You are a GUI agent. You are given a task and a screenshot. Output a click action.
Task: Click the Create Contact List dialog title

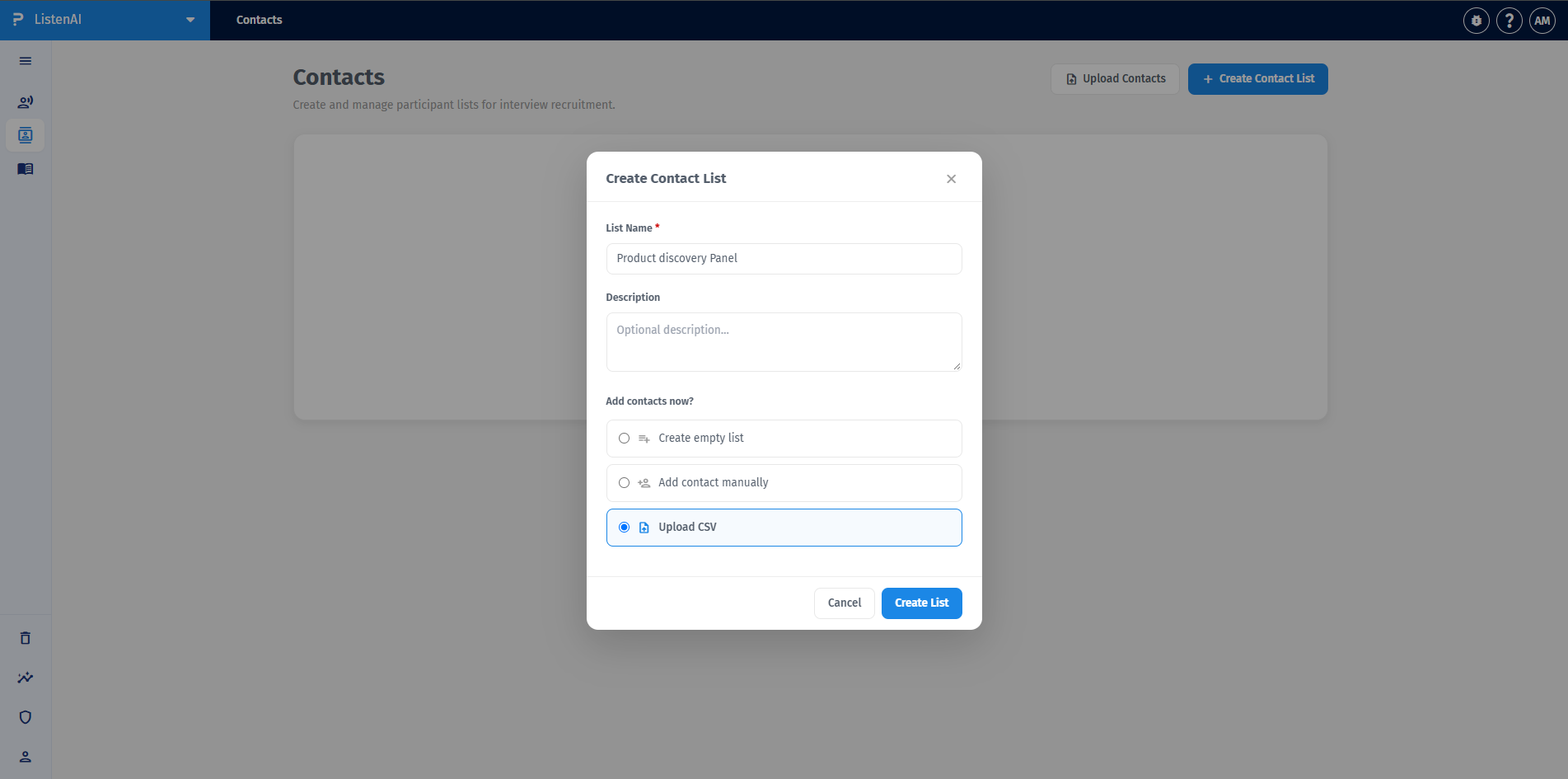click(x=666, y=179)
